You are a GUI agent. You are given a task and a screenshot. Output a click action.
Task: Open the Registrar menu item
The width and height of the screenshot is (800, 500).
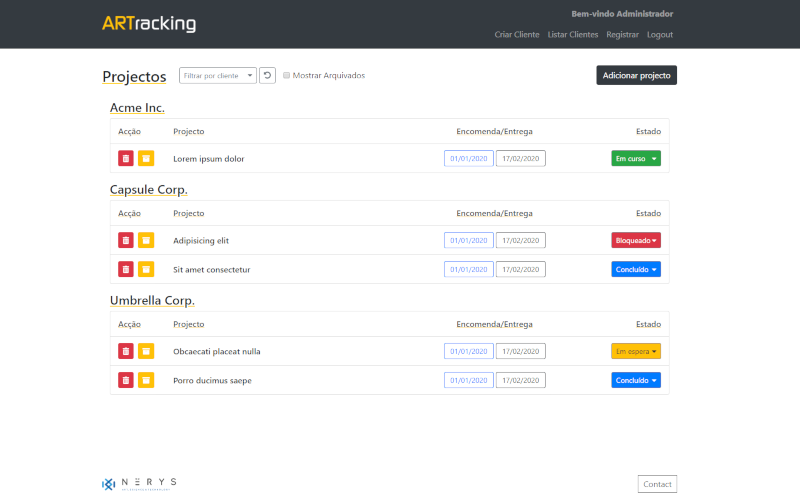point(622,35)
